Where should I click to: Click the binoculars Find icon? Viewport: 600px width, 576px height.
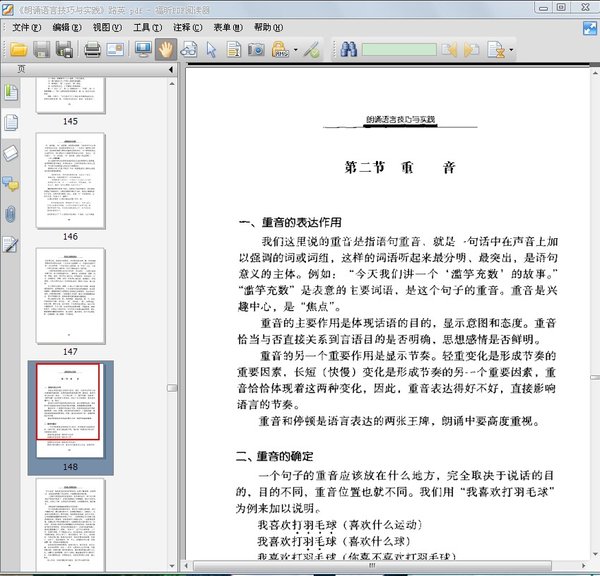347,49
